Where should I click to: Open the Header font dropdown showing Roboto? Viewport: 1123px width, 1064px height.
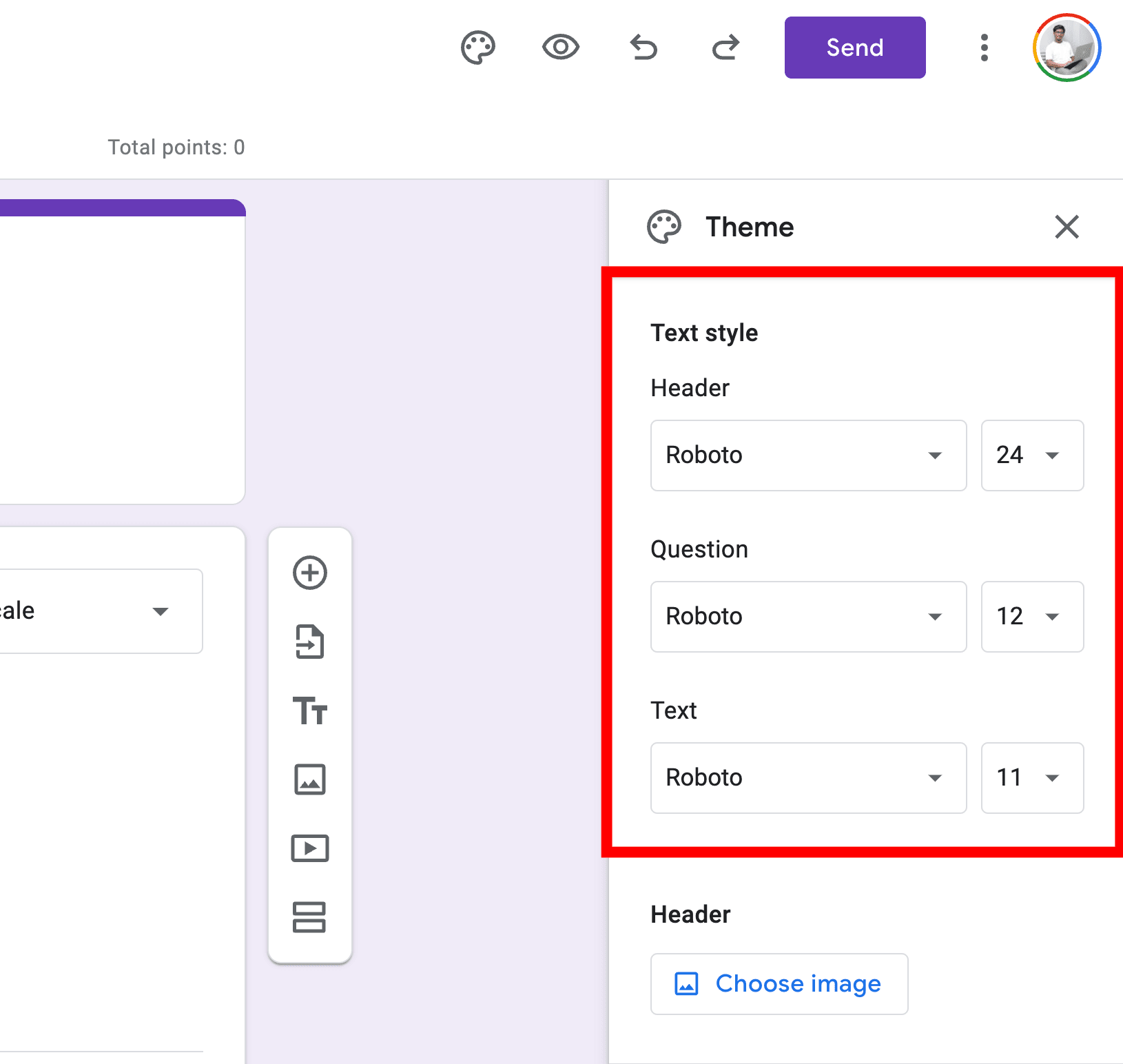(807, 456)
